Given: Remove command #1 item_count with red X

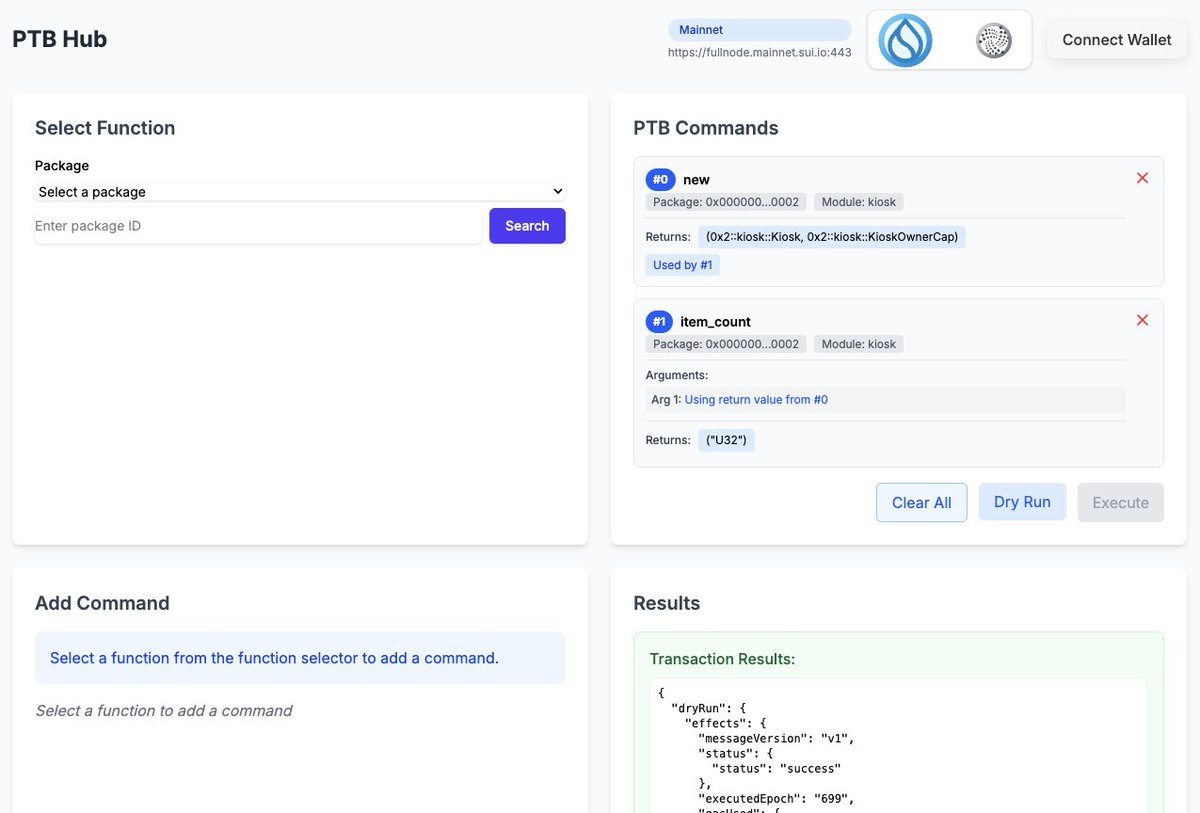Looking at the screenshot, I should pyautogui.click(x=1142, y=320).
